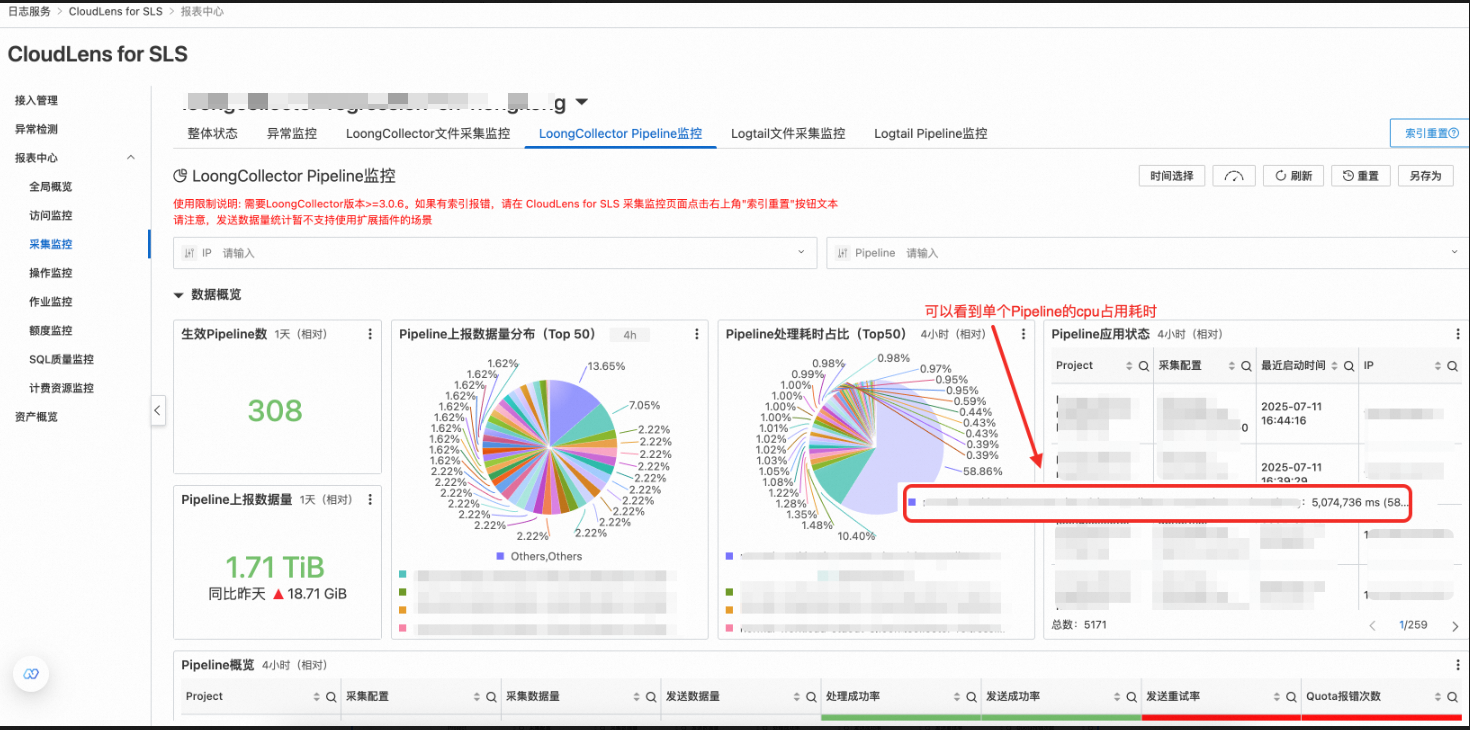Open 接入管理 in the sidebar
This screenshot has width=1470, height=730.
coord(36,100)
